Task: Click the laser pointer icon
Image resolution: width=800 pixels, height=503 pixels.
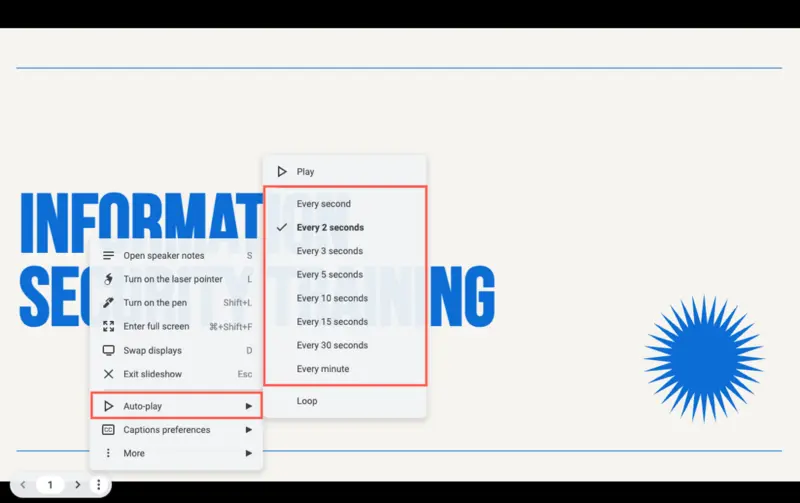Action: [x=108, y=279]
